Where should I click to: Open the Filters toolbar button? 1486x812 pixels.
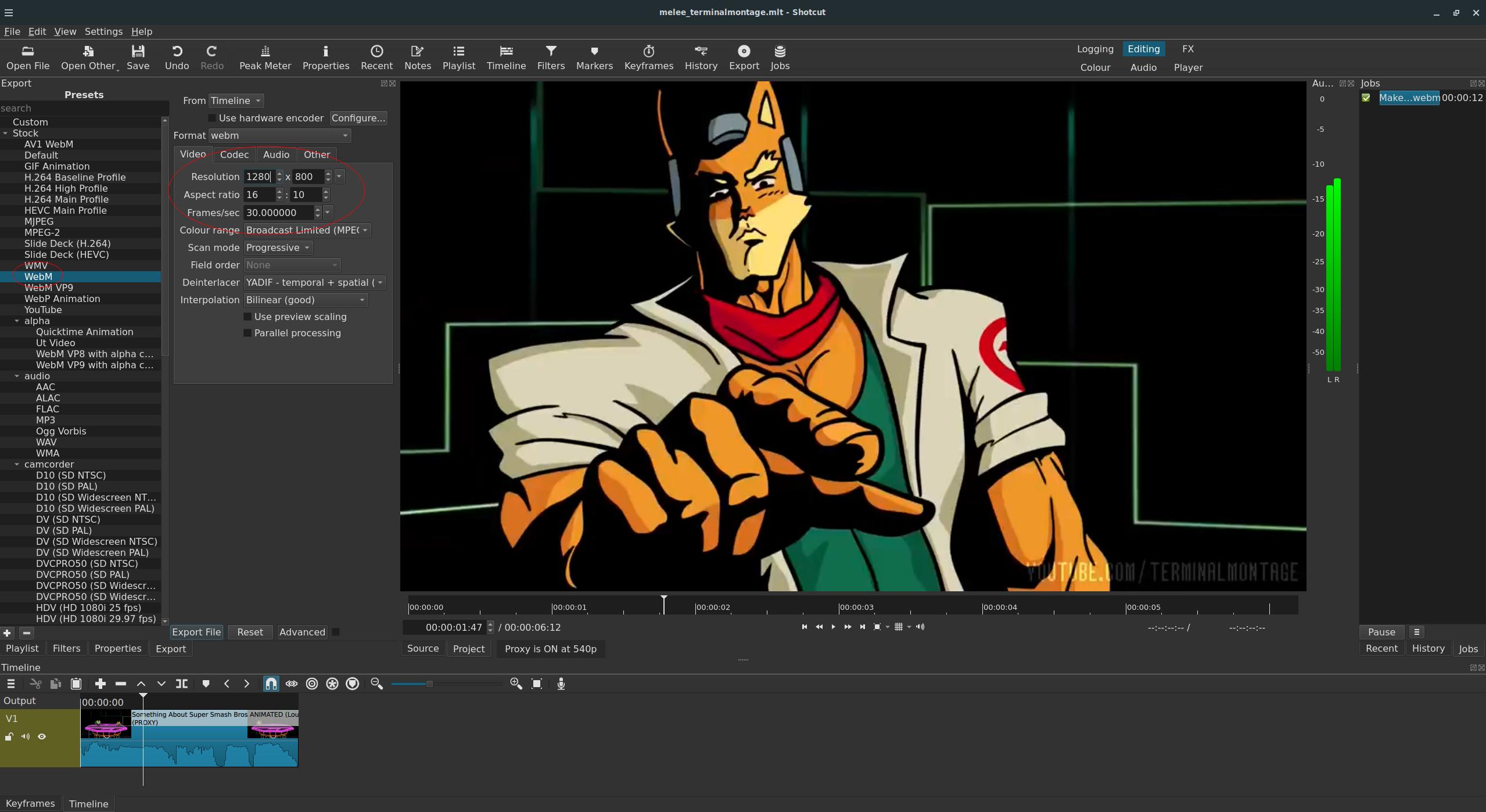(x=551, y=58)
